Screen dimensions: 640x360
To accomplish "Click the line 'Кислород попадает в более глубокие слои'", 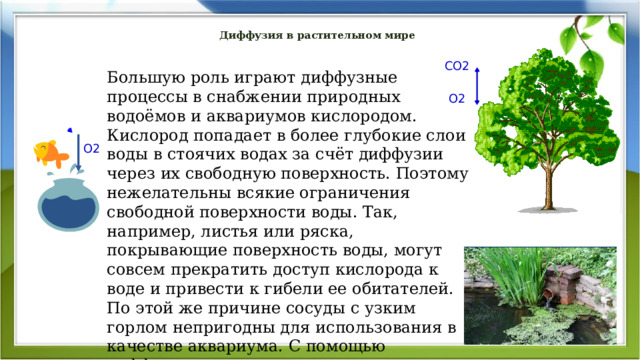I will click(x=286, y=135).
